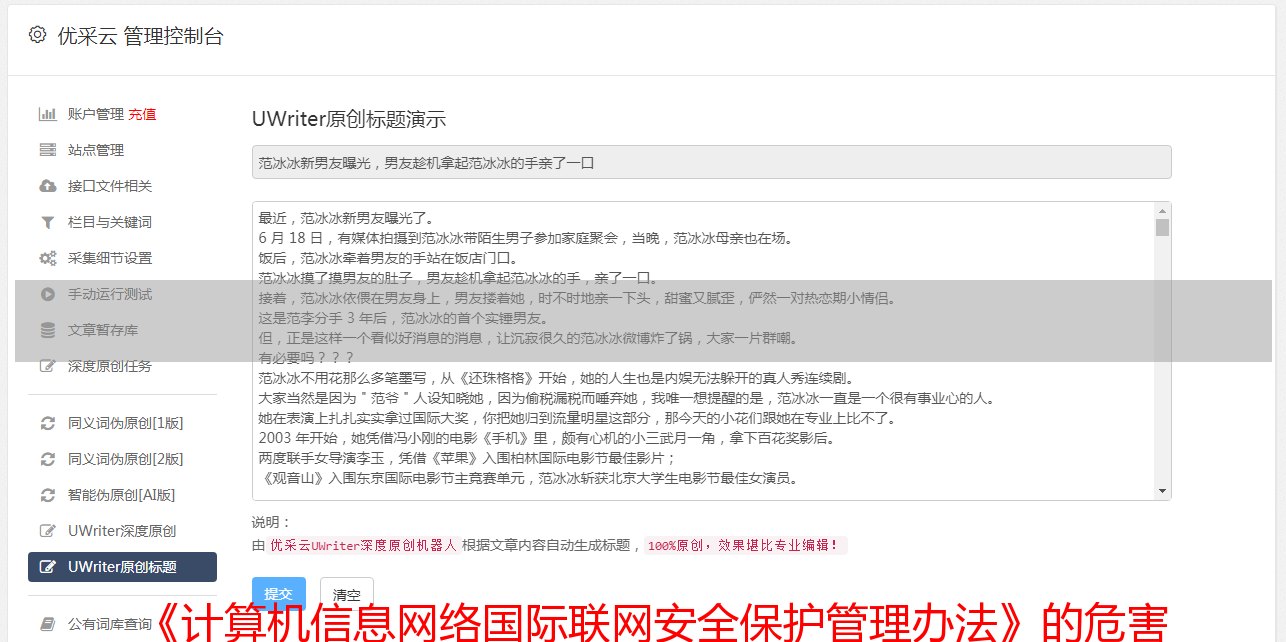Click the textarea scrollbar down arrow
Image resolution: width=1286 pixels, height=642 pixels.
[x=1162, y=491]
